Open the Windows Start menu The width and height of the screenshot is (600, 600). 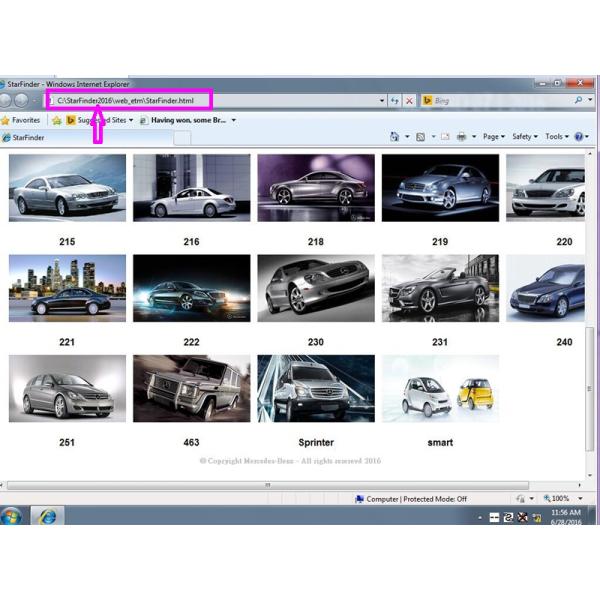[x=11, y=517]
